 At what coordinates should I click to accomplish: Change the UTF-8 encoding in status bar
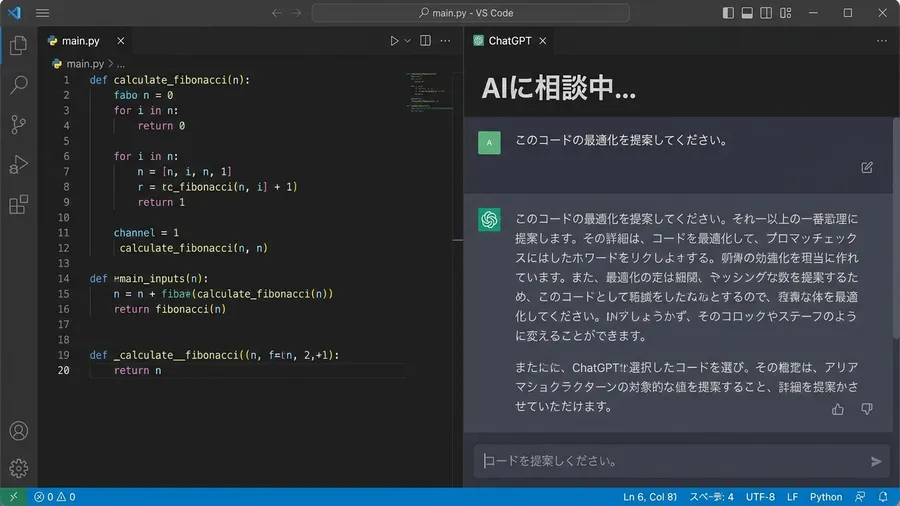760,497
